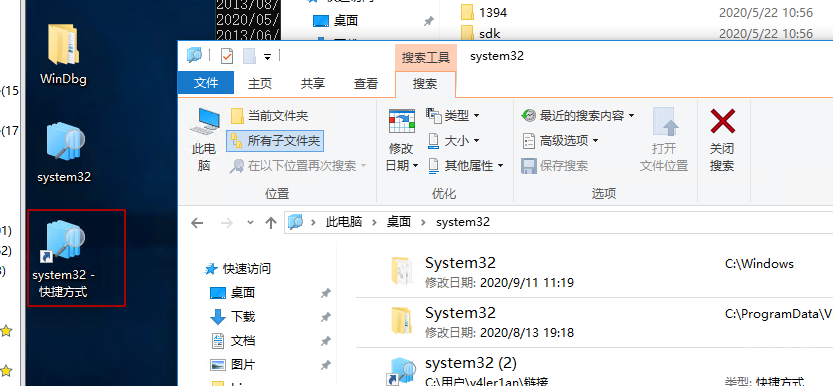Viewport: 833px width, 386px height.
Task: Open 在以下位置再次搜索 dropdown
Action: pyautogui.click(x=298, y=166)
